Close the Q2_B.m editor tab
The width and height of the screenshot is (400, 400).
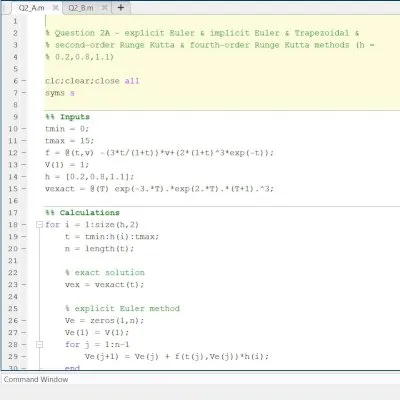pos(104,8)
